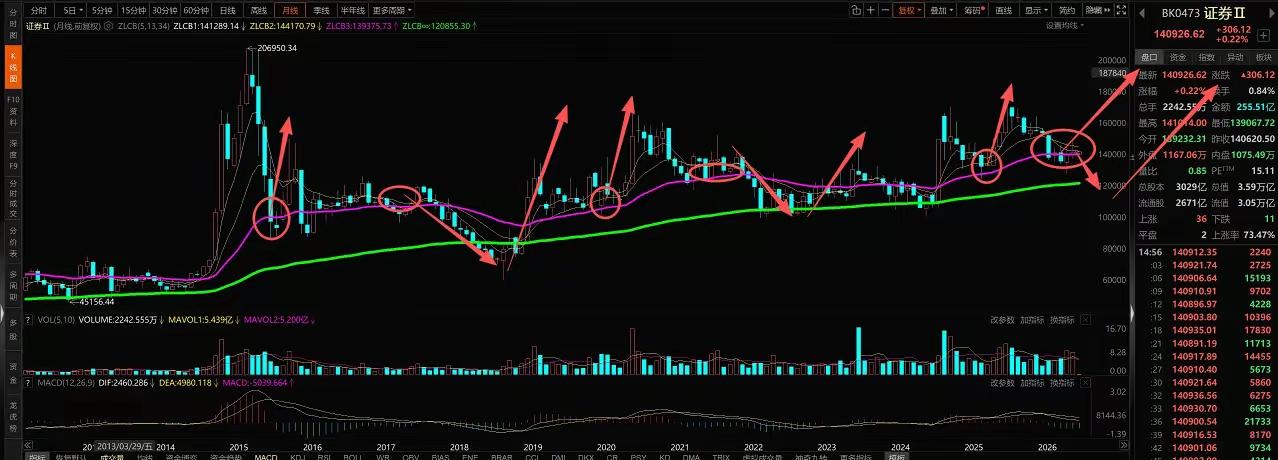Switch to the 异动 tab

(1235, 58)
